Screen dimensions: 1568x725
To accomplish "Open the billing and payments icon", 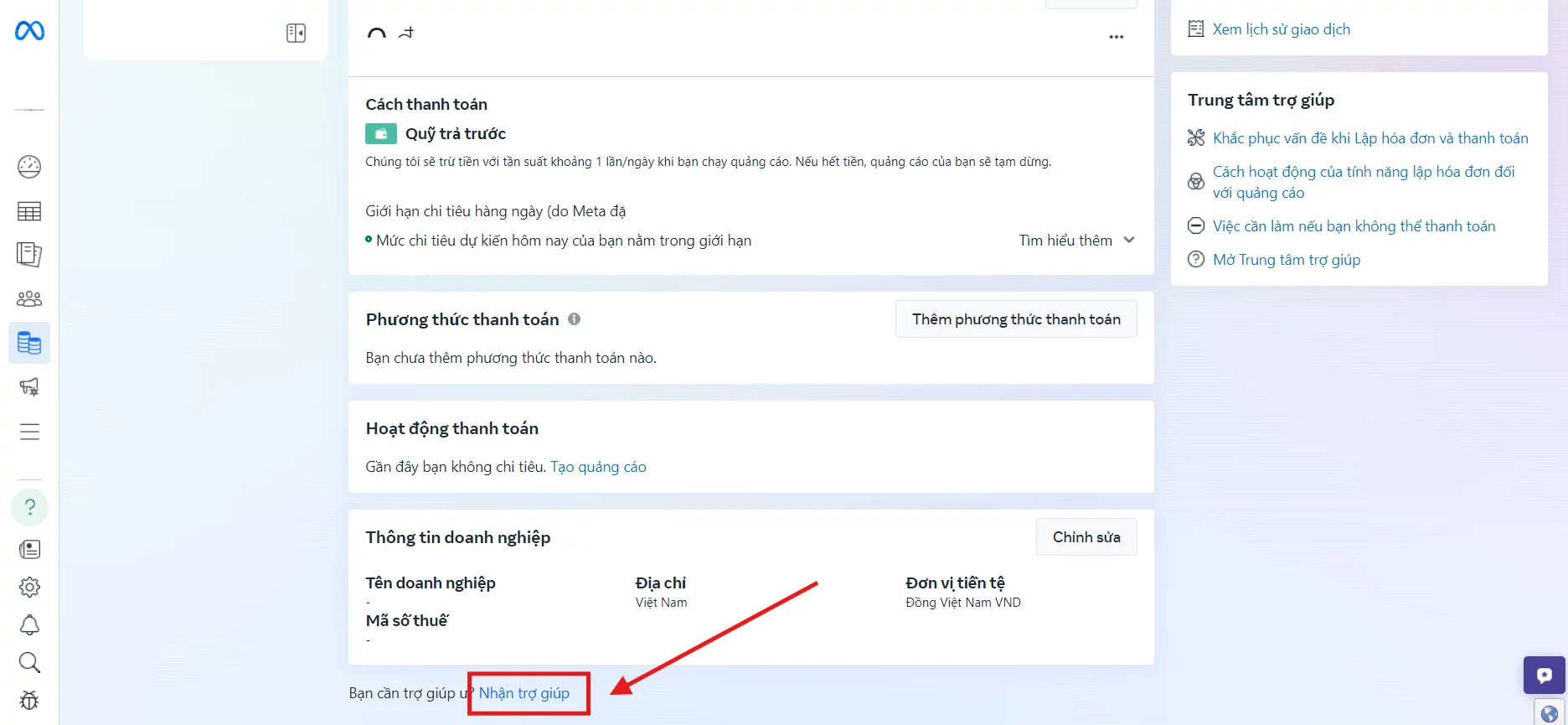I will coord(29,343).
